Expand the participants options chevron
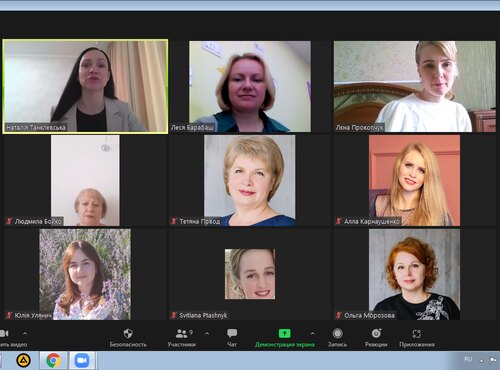 coord(207,333)
